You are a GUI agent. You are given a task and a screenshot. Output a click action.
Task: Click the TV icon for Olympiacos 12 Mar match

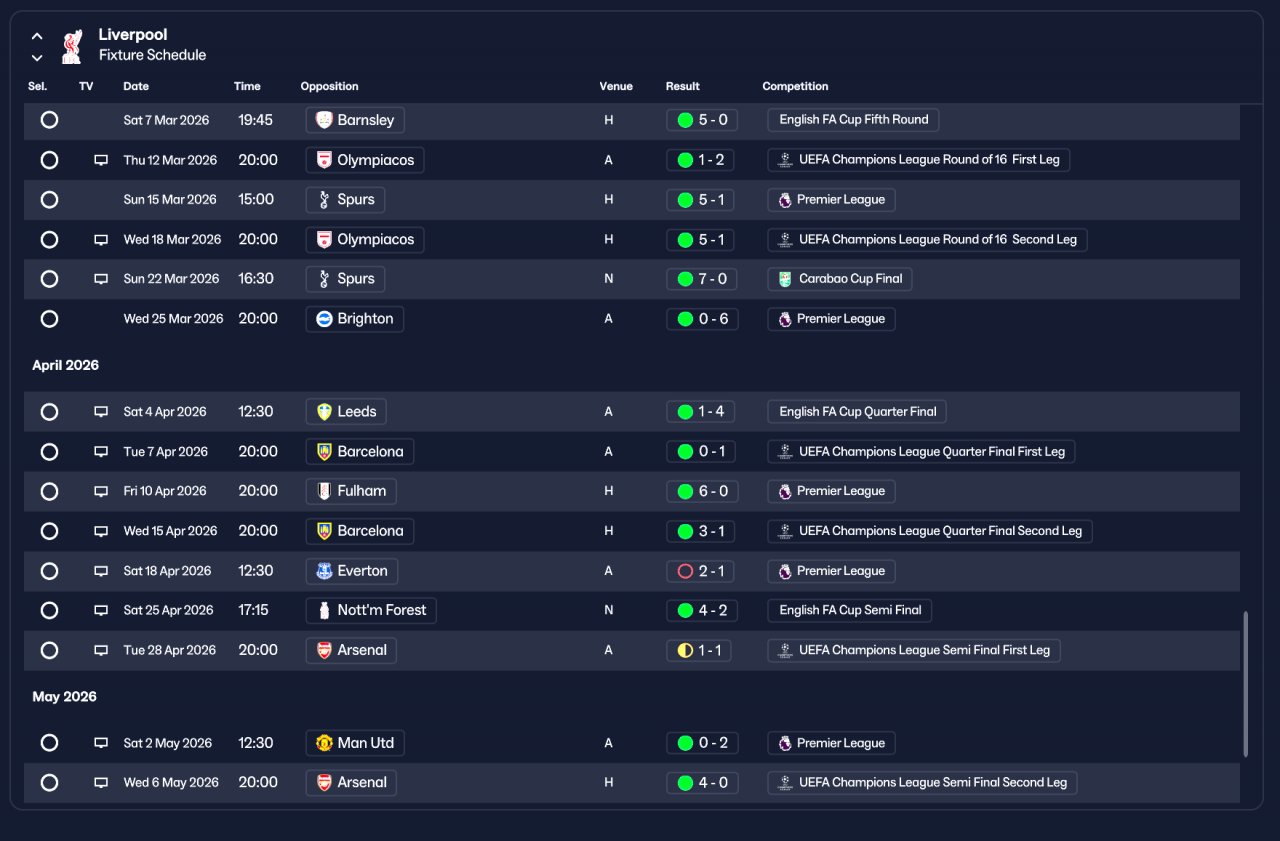tap(101, 160)
